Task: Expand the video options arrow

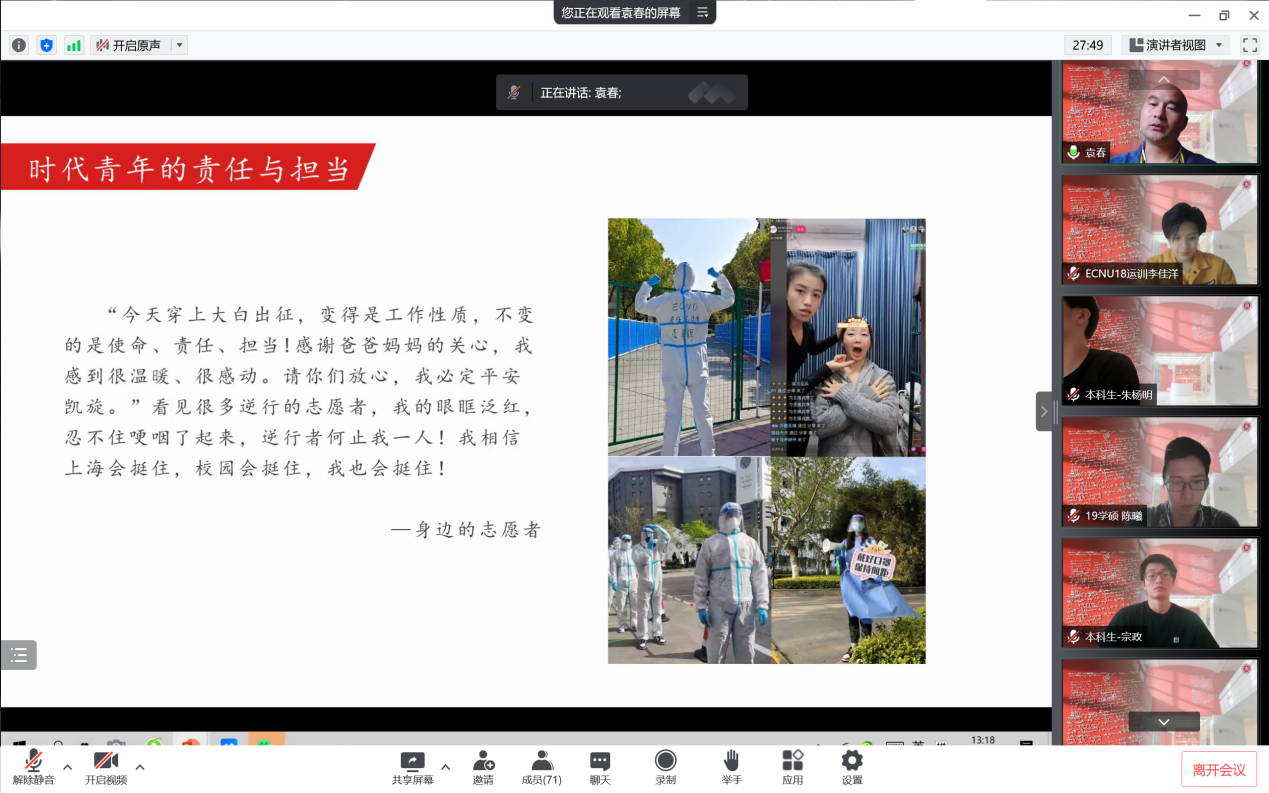Action: [x=140, y=767]
